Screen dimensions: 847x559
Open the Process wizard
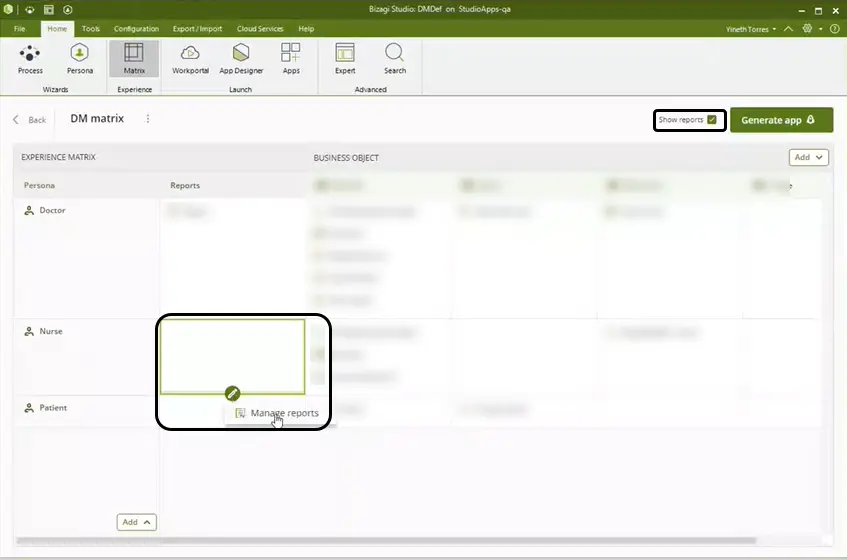(30, 59)
